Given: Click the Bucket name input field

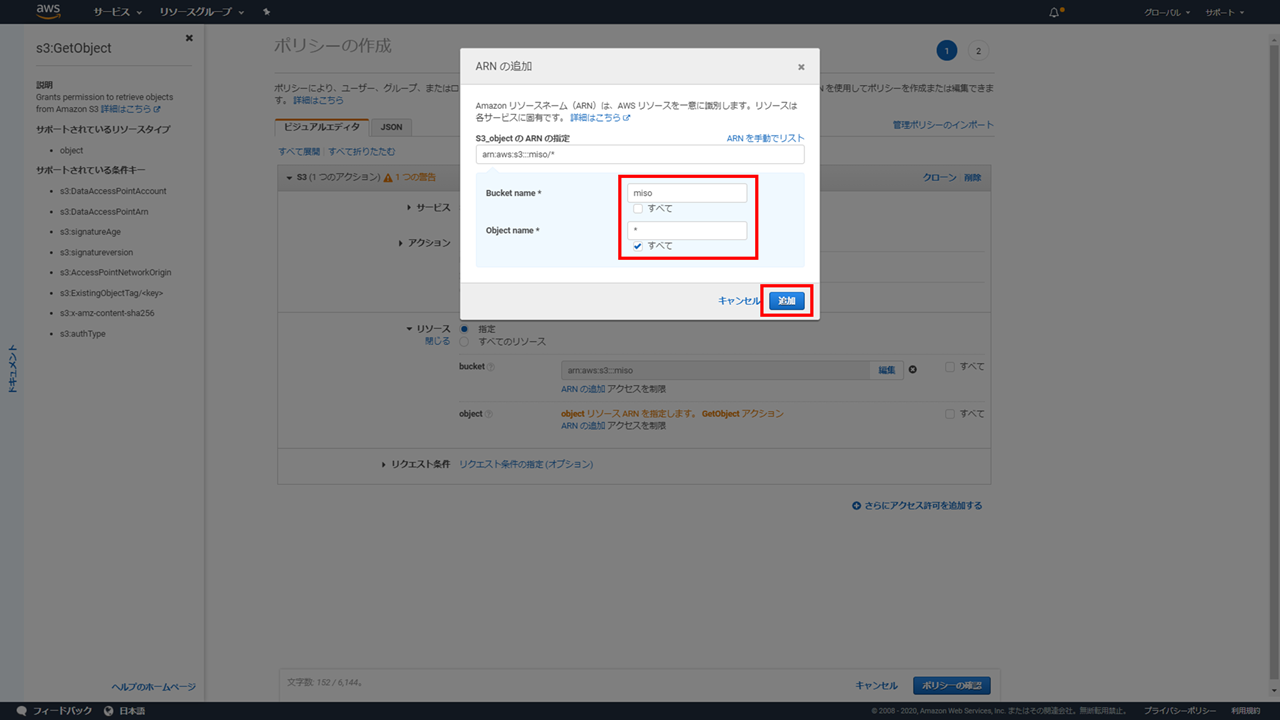Looking at the screenshot, I should (687, 193).
